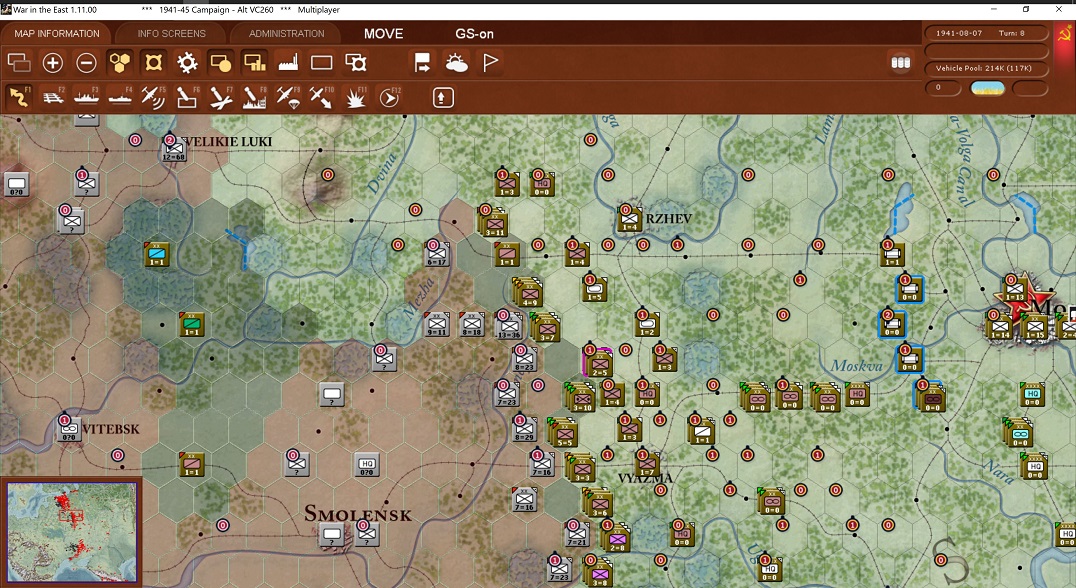Click the Vehicle Pool 214K readout
Viewport: 1076px width, 588px height.
tap(987, 68)
